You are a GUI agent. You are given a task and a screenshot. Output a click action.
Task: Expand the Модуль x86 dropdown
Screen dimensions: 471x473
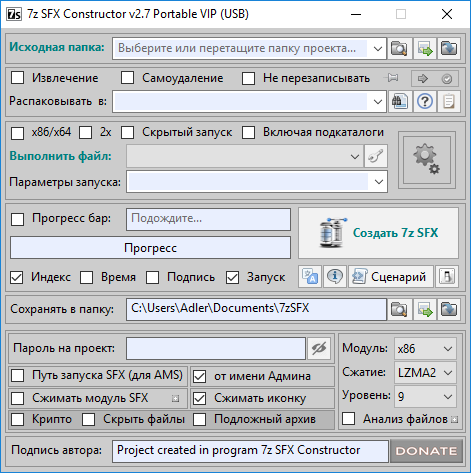tap(425, 349)
